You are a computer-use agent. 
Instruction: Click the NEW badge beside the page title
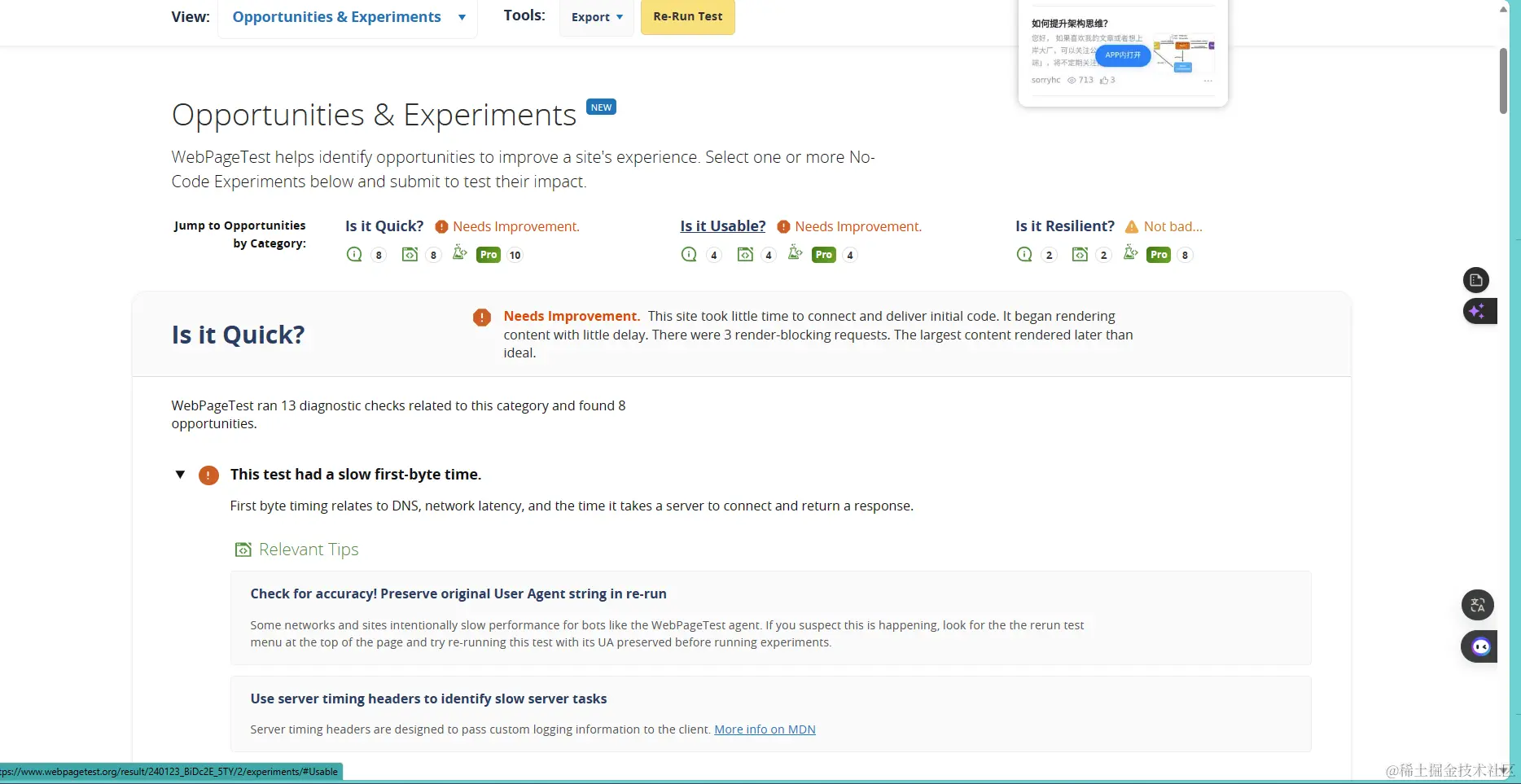click(601, 107)
